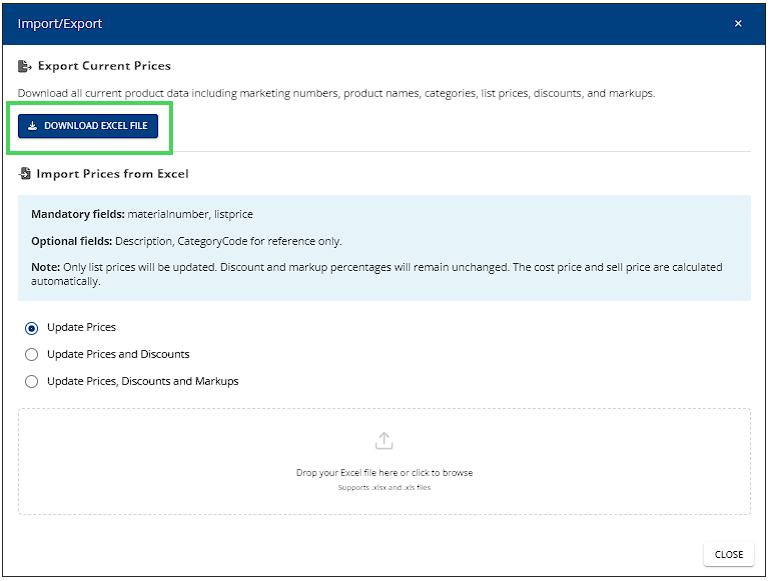
Task: Click the 'Update Prices and Discounts' label text
Action: 118,354
